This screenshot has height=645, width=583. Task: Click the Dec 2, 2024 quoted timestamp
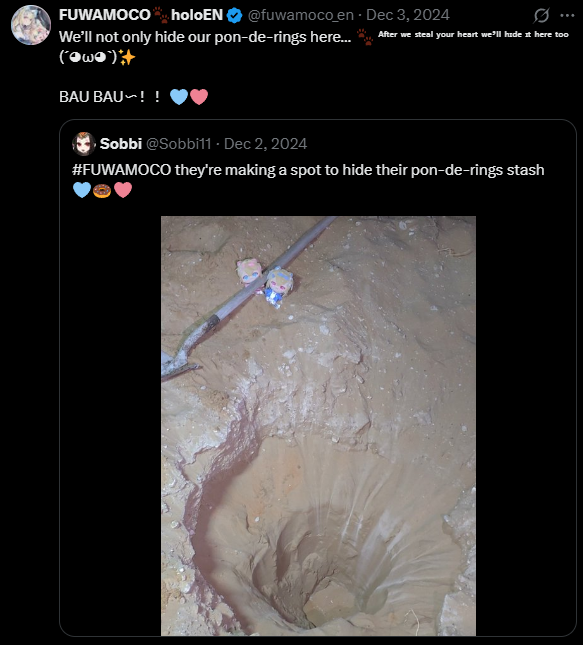click(x=265, y=144)
